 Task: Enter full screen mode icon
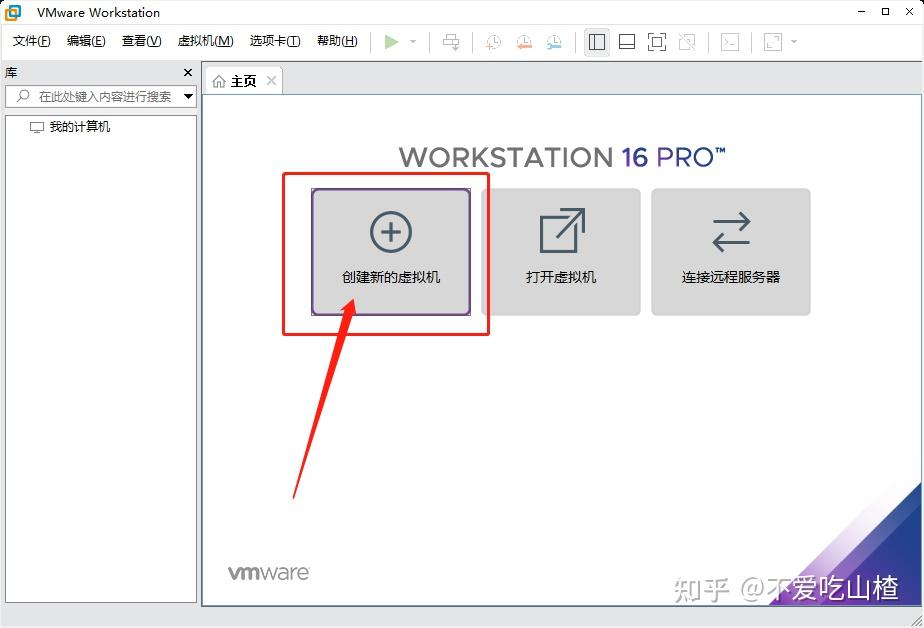click(x=656, y=42)
